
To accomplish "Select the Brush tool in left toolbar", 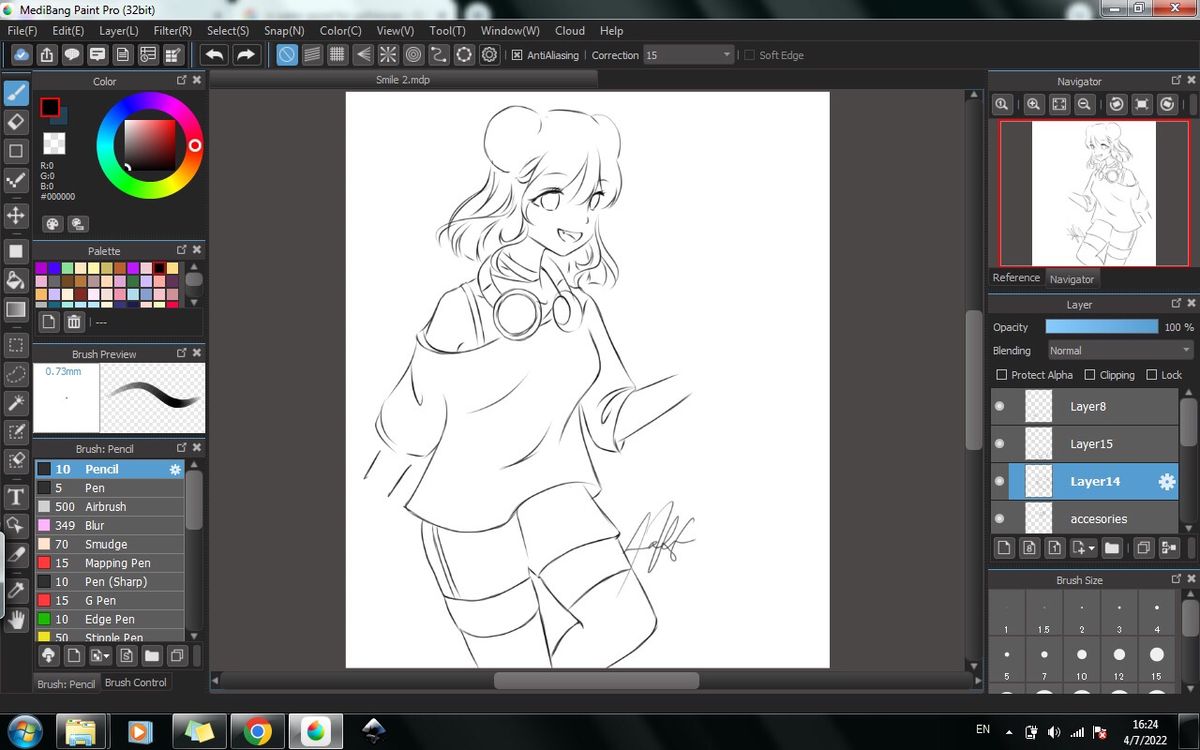I will click(16, 93).
